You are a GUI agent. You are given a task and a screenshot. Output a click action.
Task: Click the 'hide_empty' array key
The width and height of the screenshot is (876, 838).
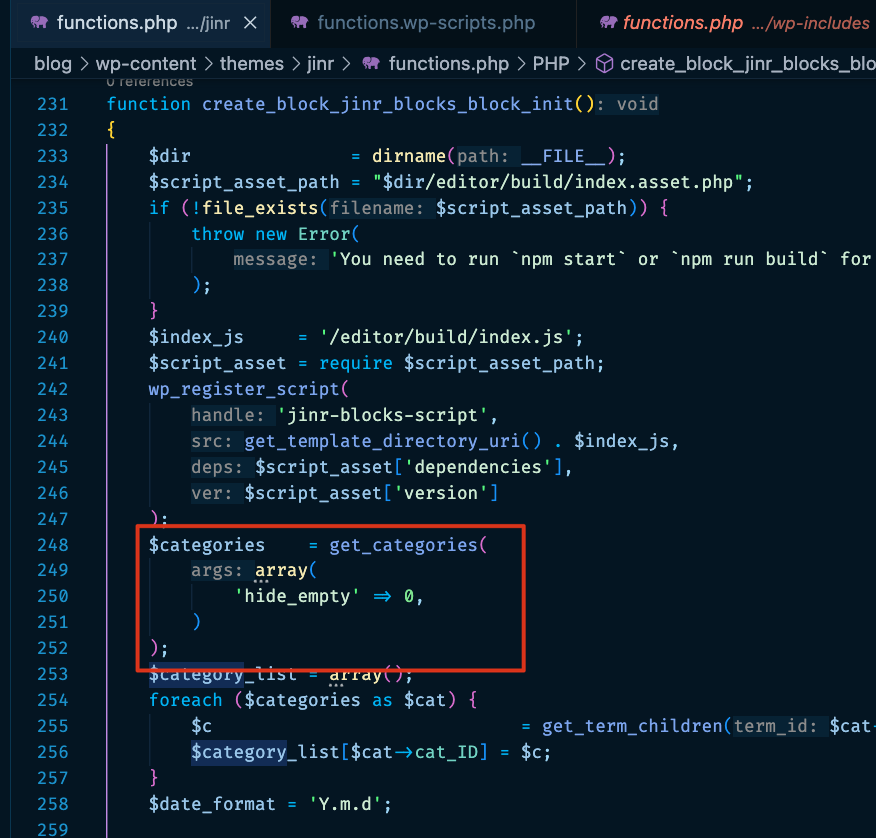297,597
